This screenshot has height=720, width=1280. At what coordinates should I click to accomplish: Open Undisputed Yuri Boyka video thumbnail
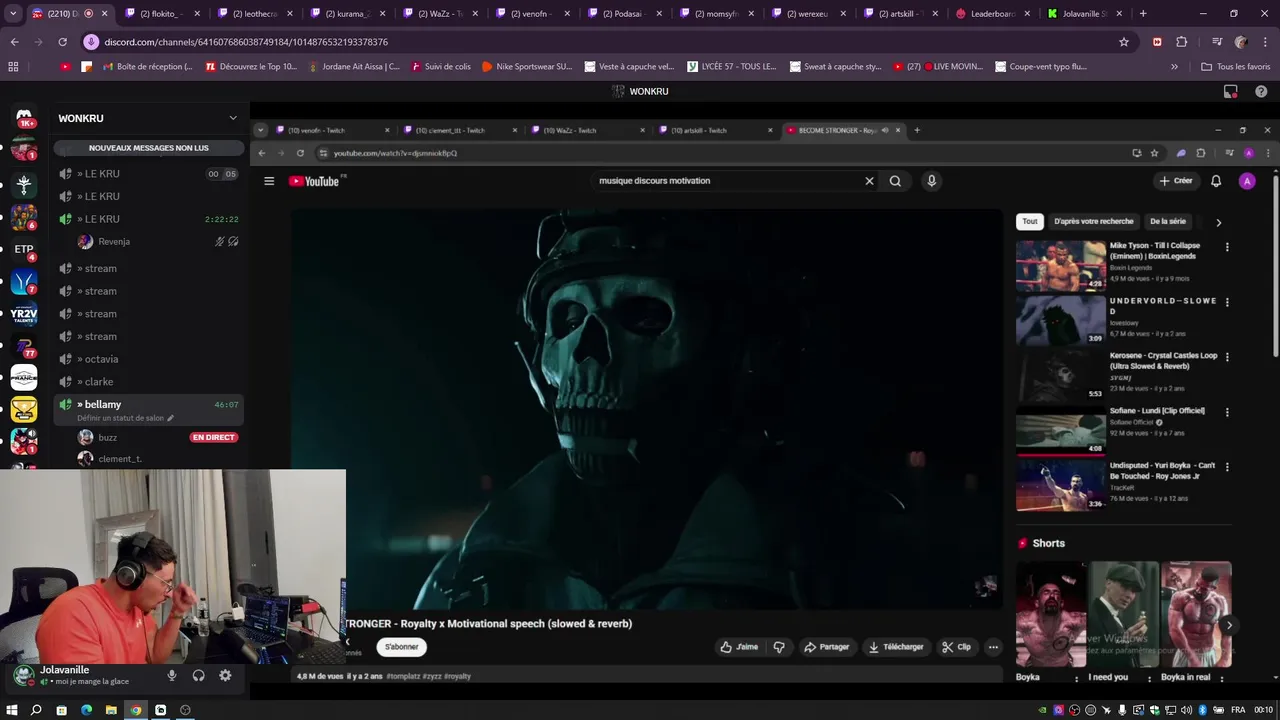click(x=1061, y=485)
